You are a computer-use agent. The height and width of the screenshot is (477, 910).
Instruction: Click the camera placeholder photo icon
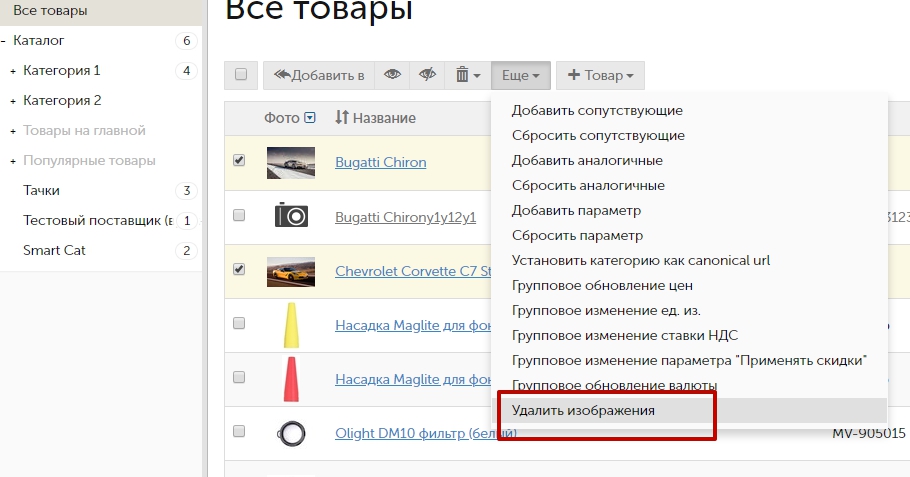point(291,215)
